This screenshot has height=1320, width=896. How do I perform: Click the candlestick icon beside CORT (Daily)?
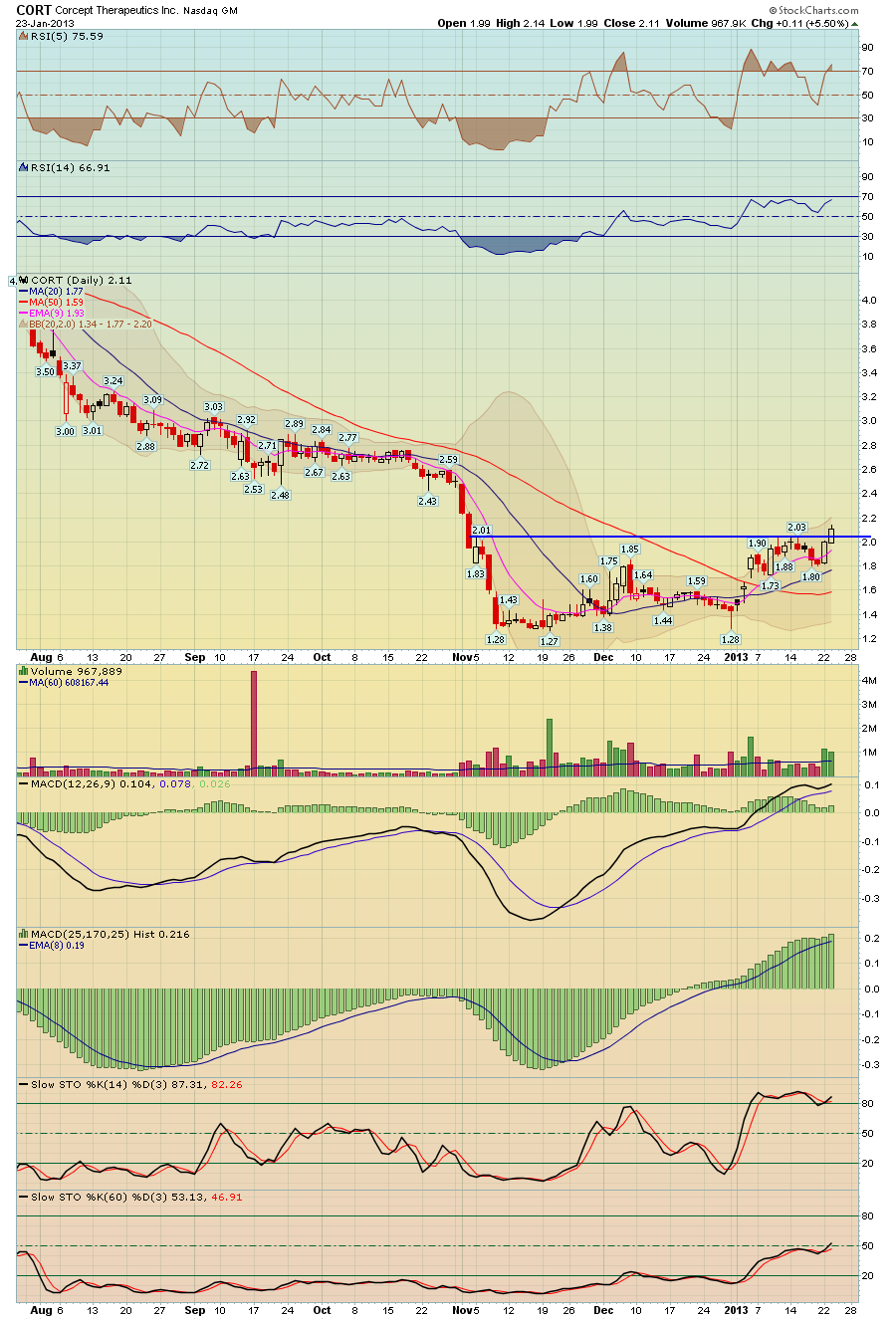pos(24,281)
